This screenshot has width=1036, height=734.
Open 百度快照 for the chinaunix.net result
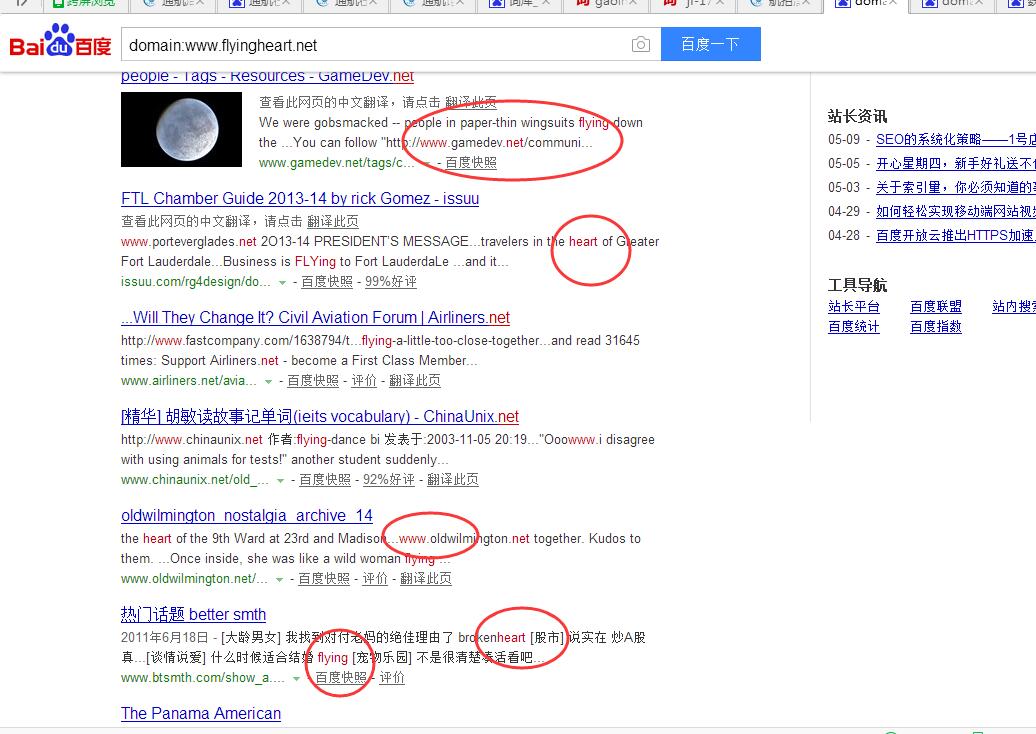(x=325, y=480)
